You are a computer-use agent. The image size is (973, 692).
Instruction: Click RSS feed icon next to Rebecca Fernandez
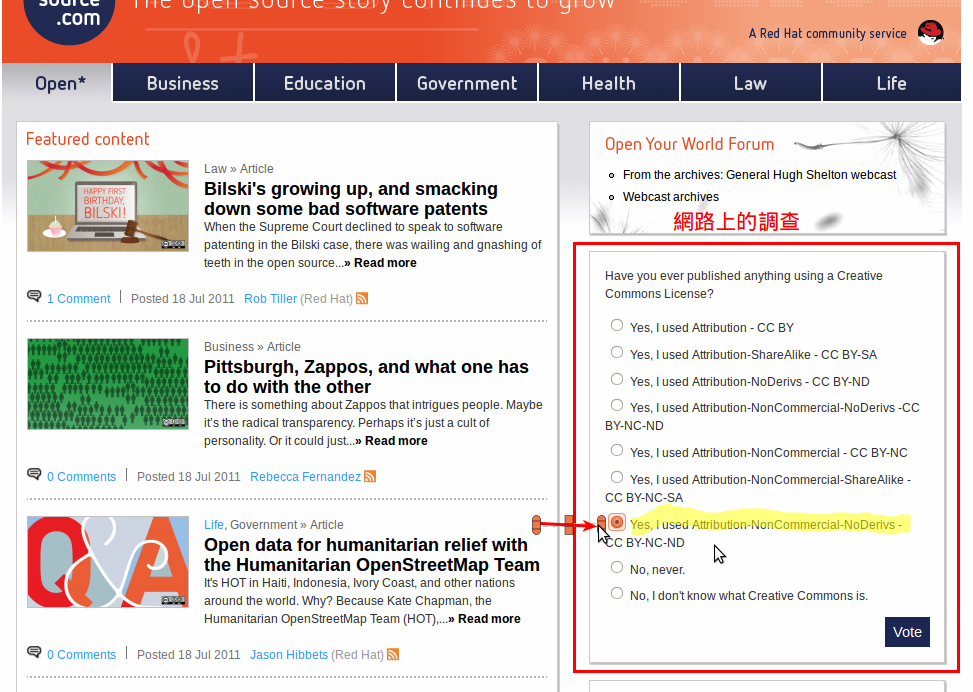tap(370, 477)
